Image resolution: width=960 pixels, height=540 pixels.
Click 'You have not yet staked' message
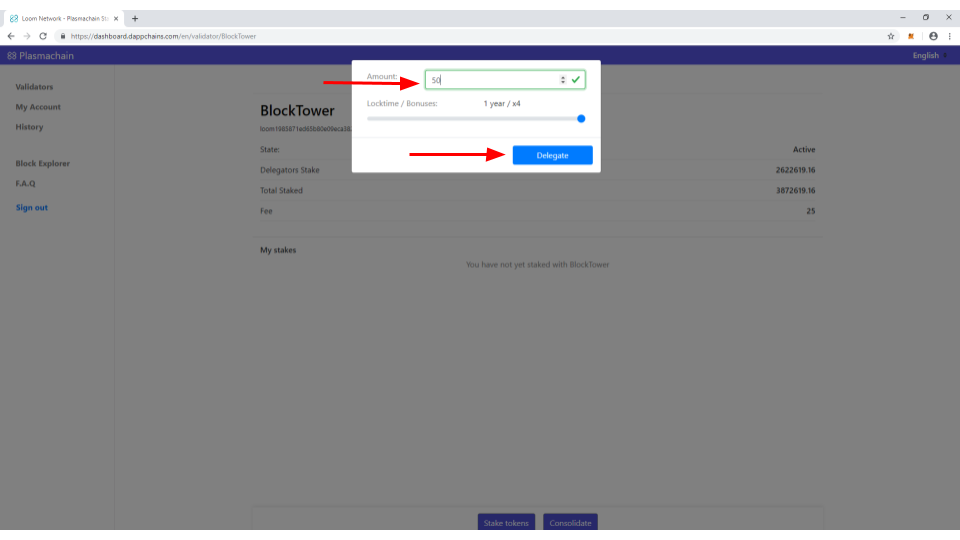tap(538, 264)
